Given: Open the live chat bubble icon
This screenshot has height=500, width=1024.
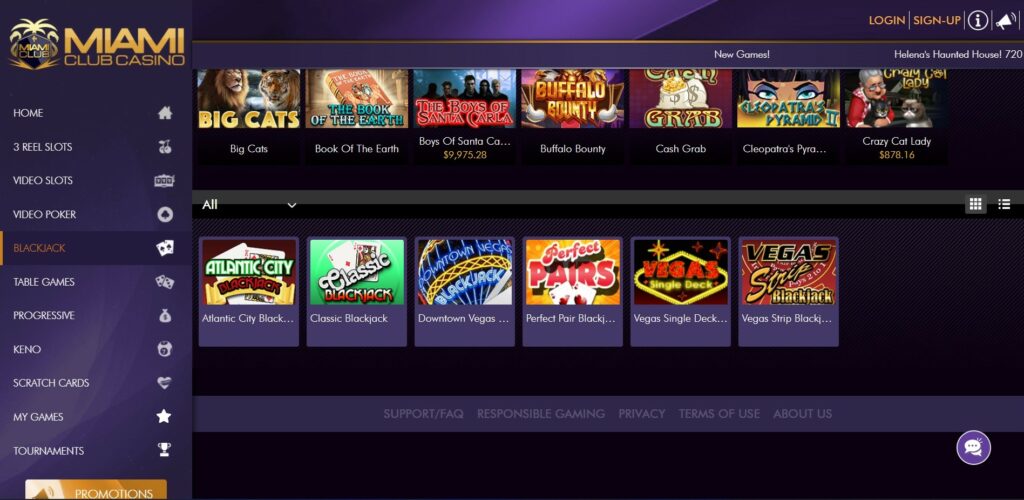Looking at the screenshot, I should [974, 448].
